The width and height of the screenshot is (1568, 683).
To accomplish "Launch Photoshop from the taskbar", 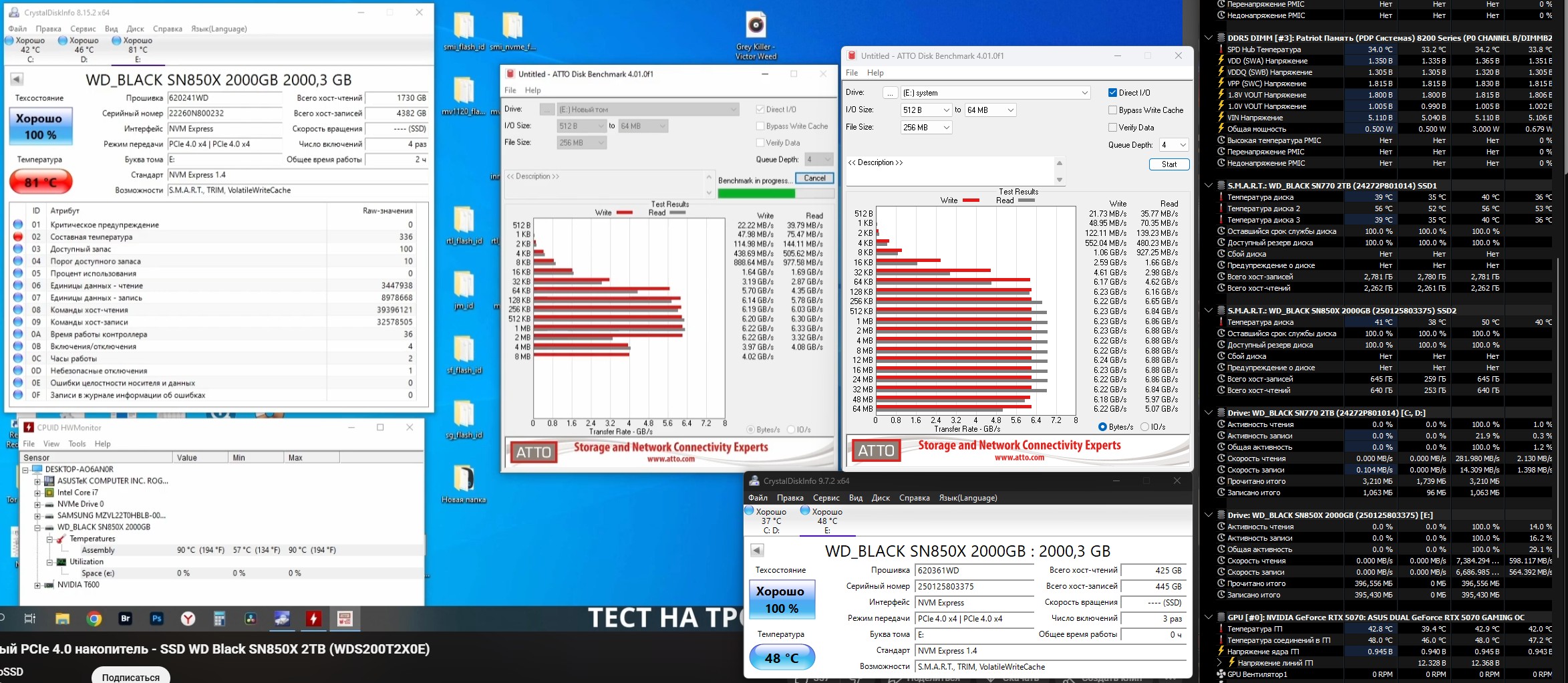I will (157, 619).
